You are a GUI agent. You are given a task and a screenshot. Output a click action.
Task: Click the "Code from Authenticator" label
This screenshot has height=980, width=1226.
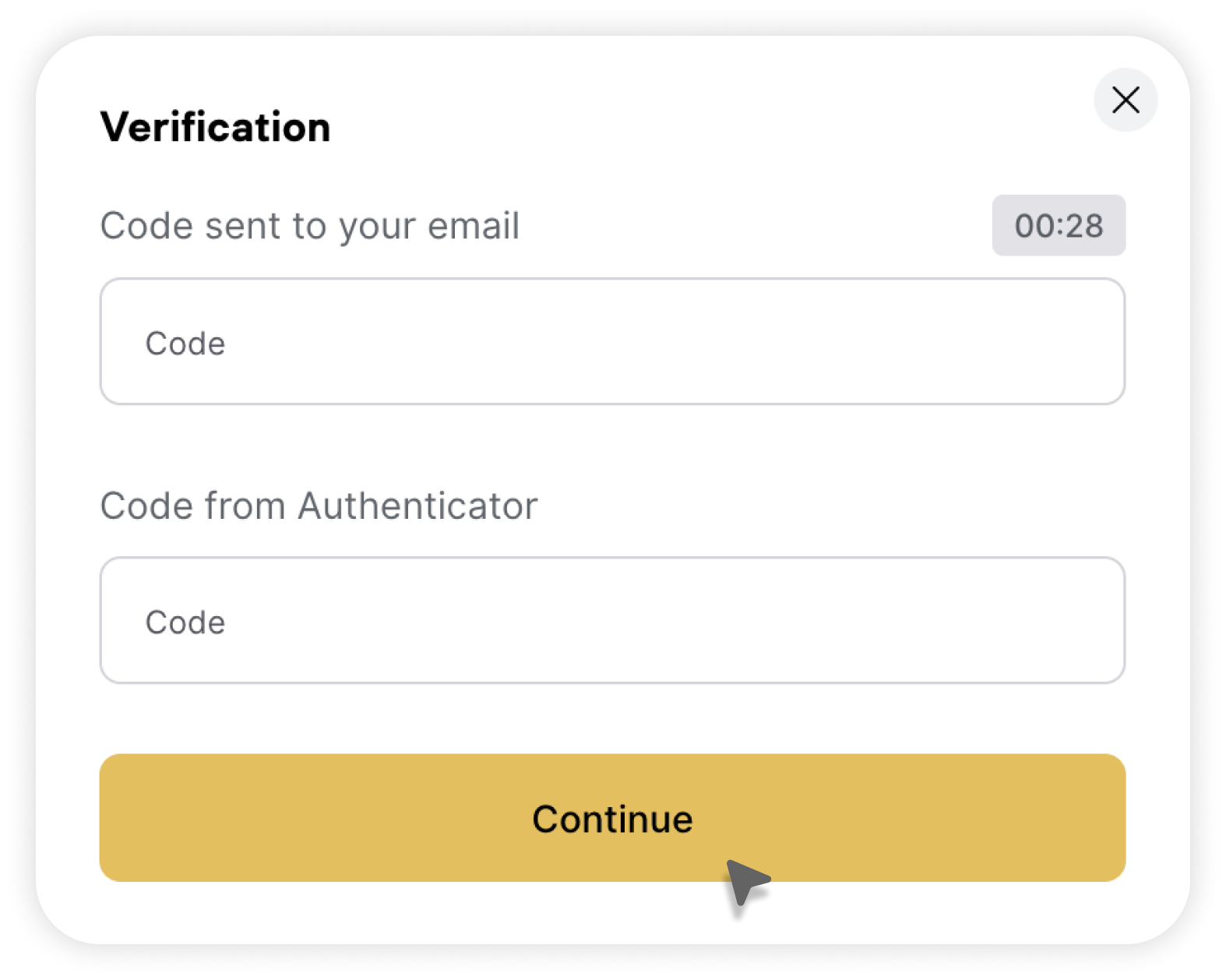coord(319,506)
